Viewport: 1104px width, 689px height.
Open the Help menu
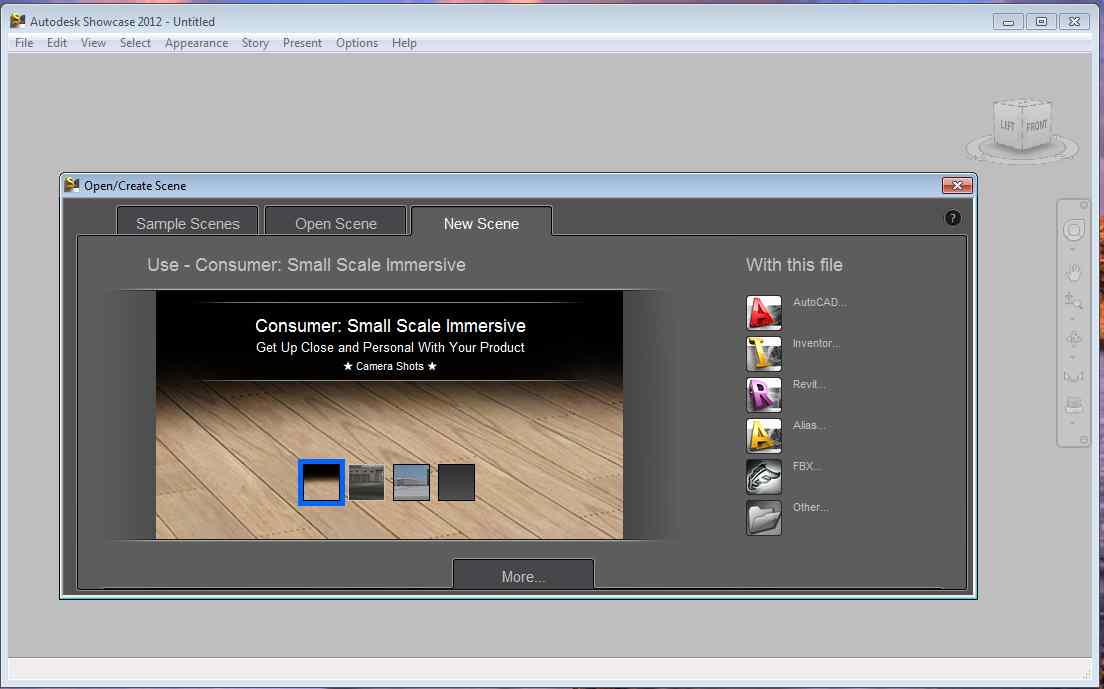[404, 43]
